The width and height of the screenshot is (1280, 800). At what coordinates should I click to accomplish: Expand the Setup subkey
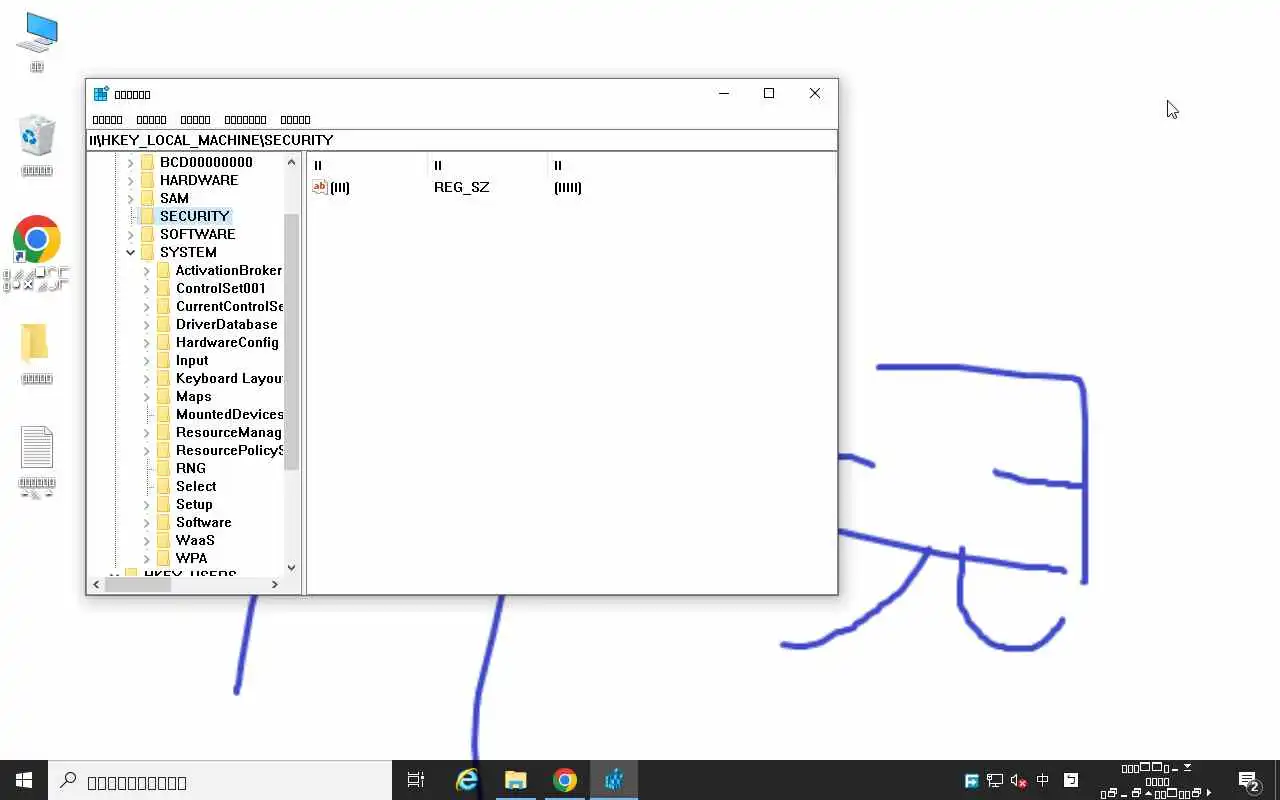tap(146, 504)
